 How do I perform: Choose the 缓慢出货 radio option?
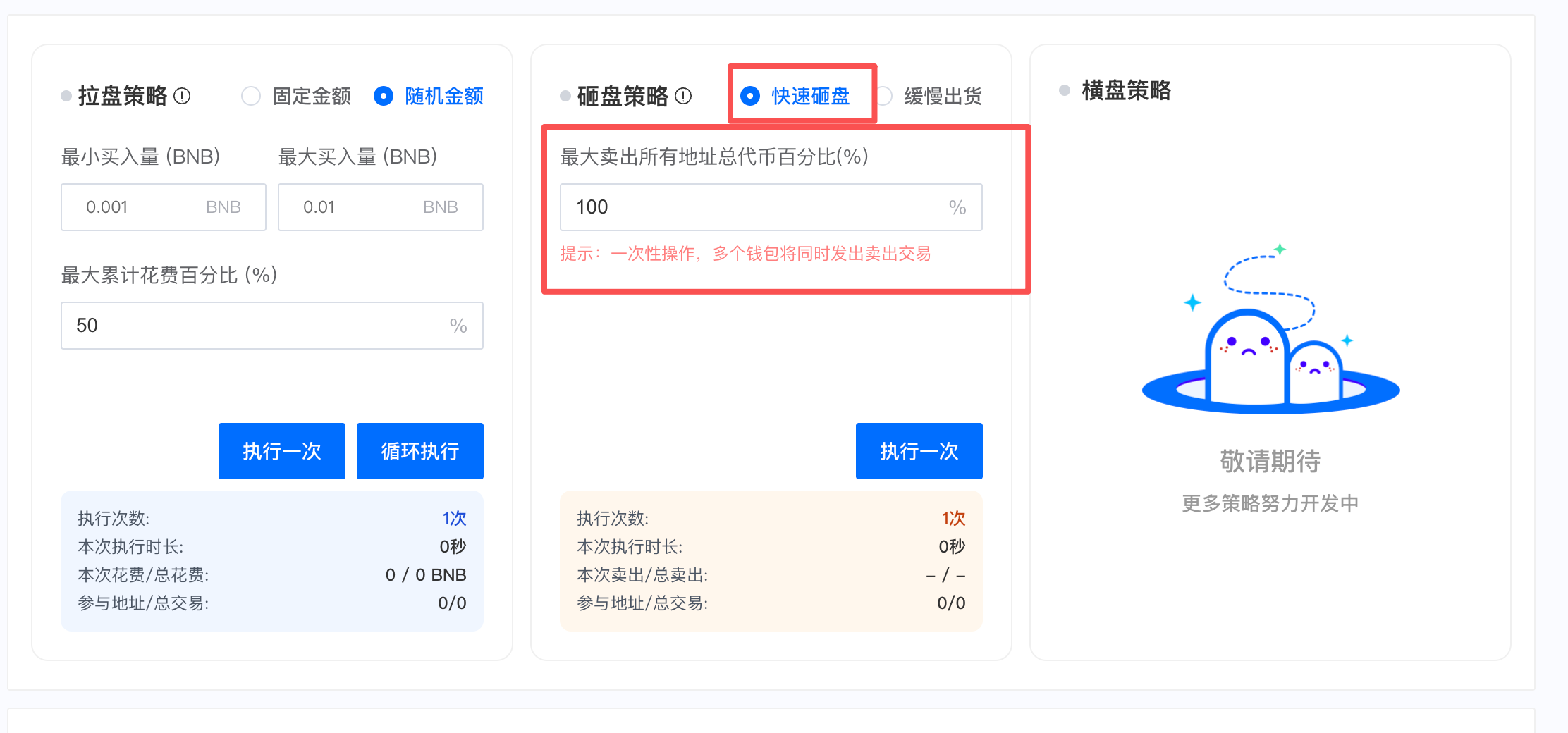click(884, 96)
